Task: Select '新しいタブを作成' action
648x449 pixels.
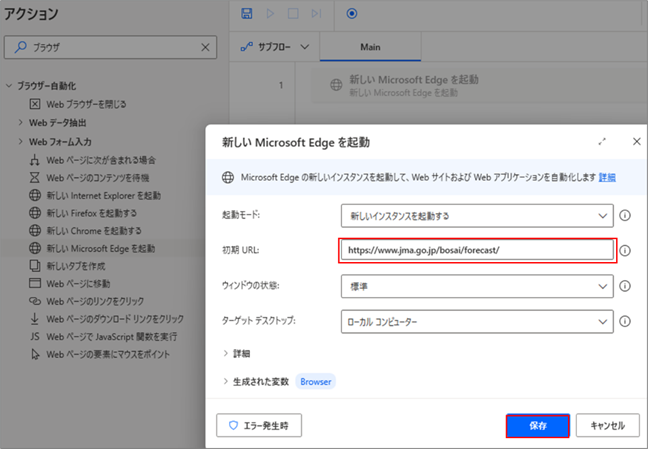Action: tap(67, 266)
